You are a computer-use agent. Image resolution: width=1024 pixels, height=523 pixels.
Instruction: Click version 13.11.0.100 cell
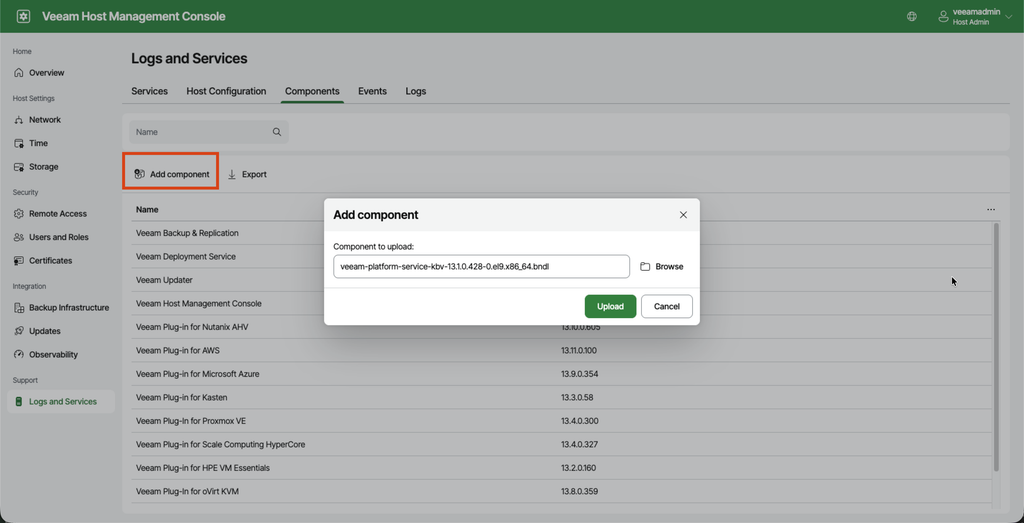579,351
